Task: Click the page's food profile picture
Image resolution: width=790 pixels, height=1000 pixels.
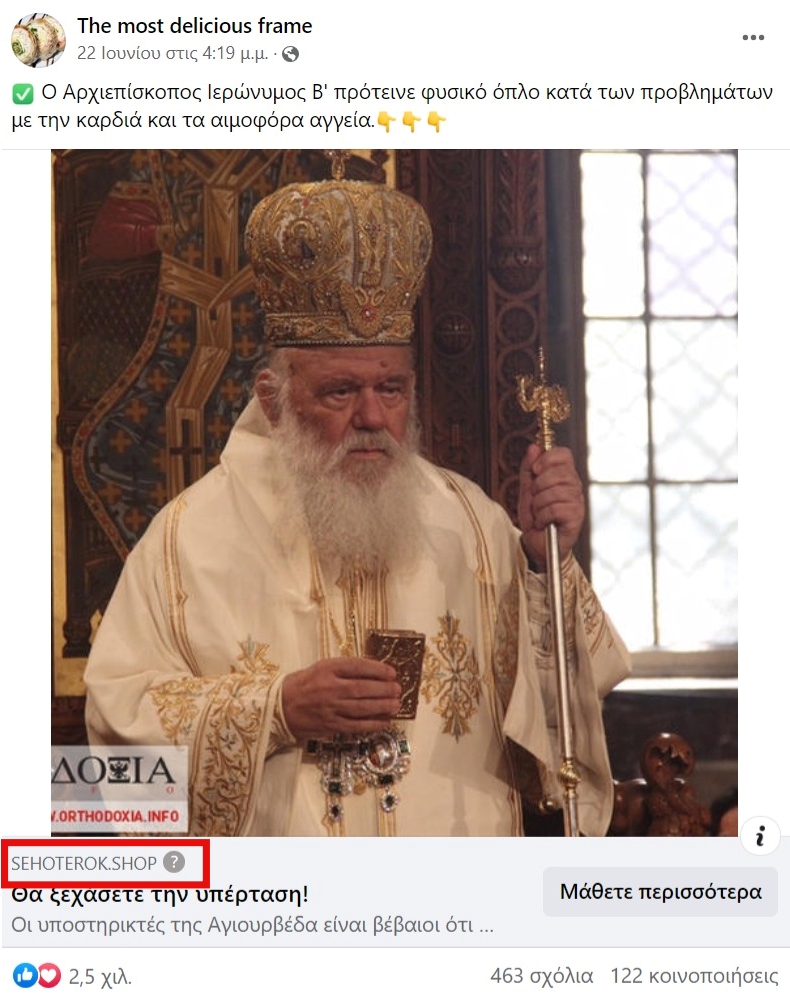Action: (38, 39)
